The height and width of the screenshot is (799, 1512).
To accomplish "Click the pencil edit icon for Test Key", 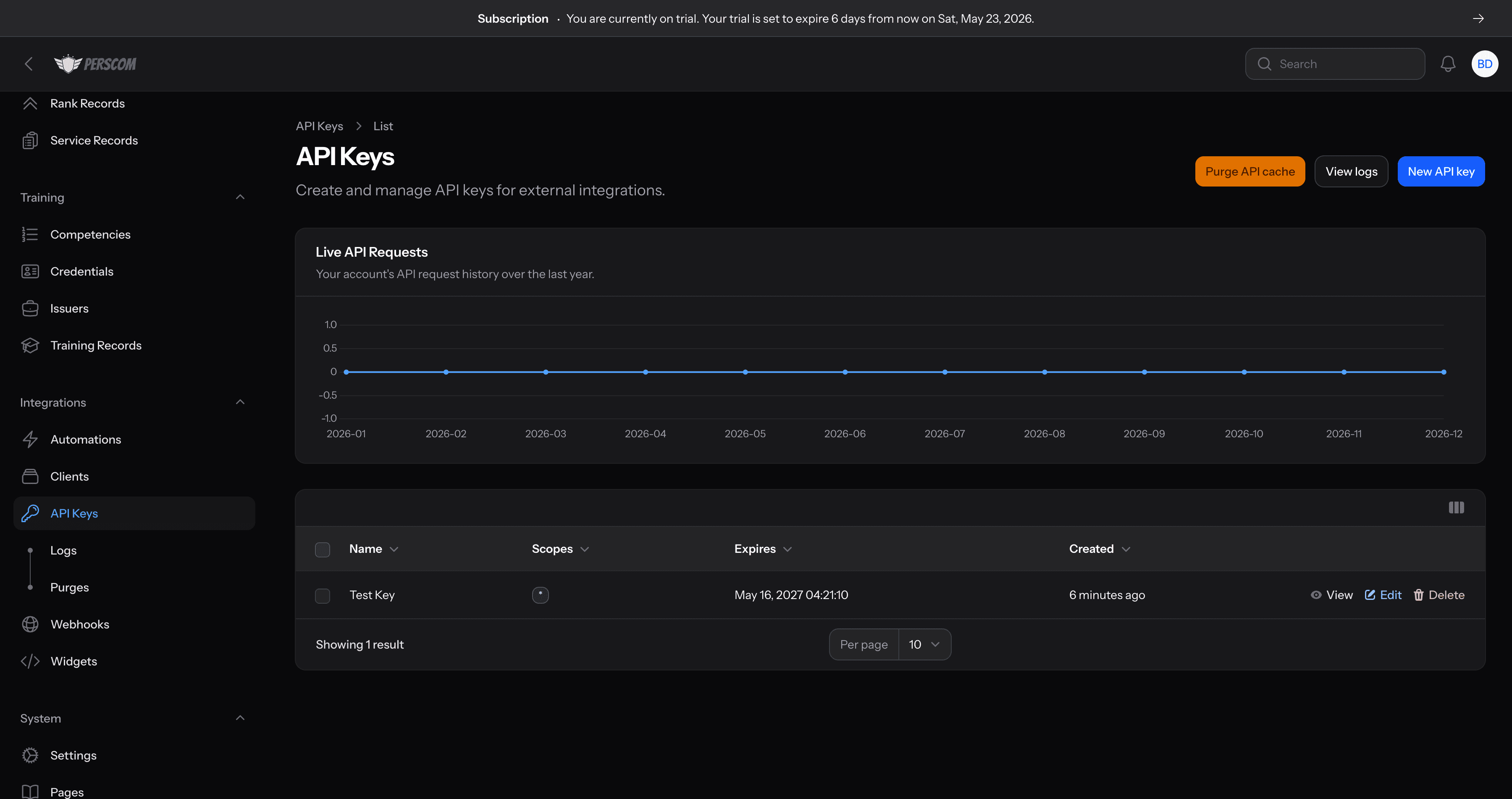I will pyautogui.click(x=1370, y=595).
